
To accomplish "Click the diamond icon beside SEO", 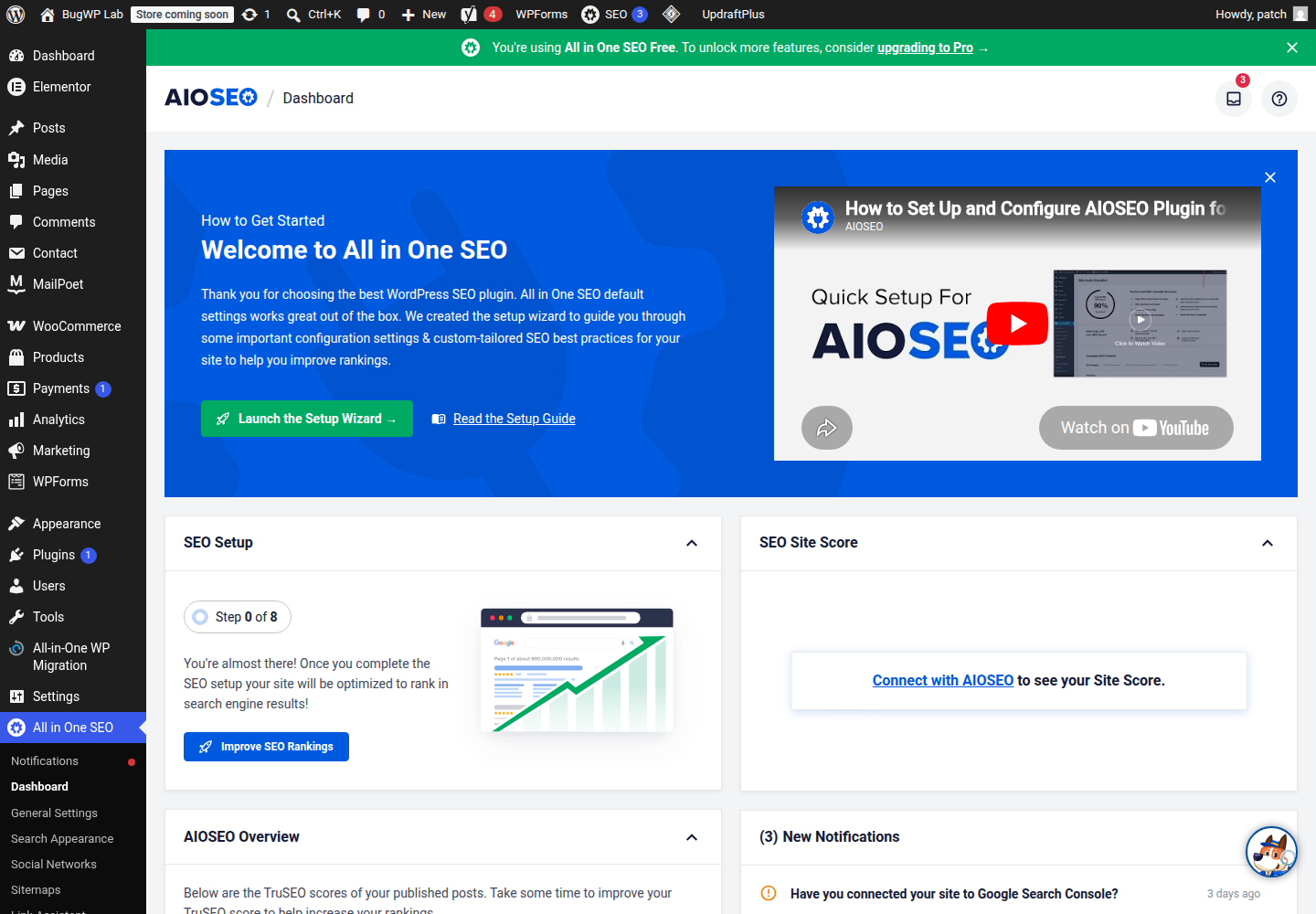I will click(x=671, y=15).
